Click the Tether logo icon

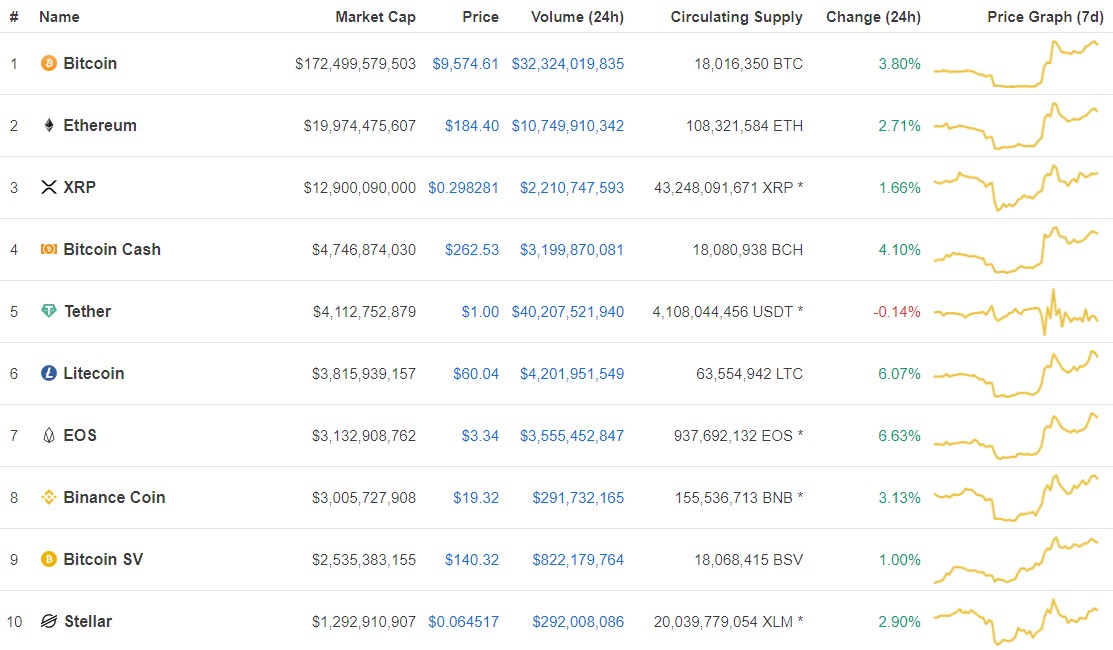pyautogui.click(x=48, y=311)
